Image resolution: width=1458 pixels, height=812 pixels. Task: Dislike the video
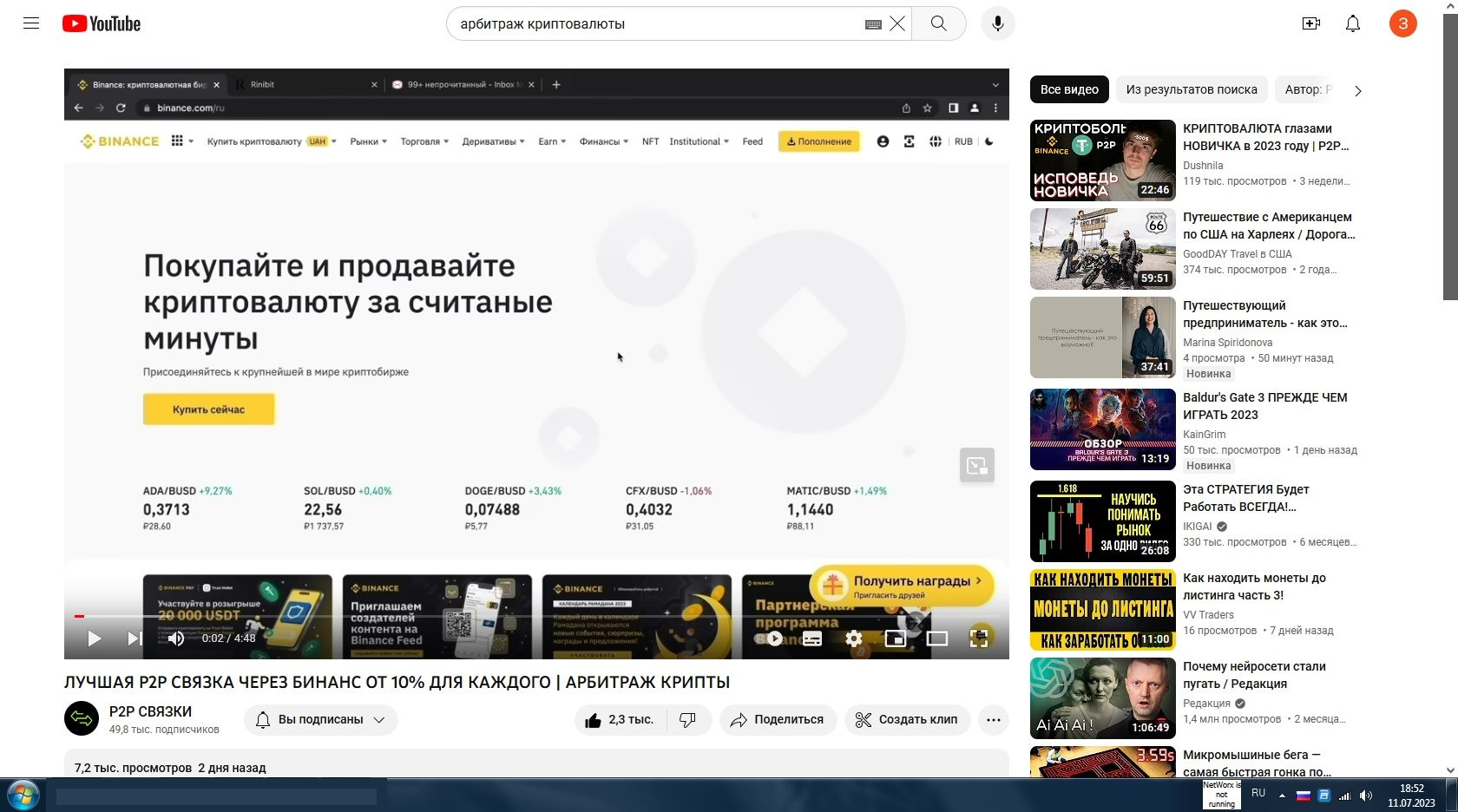(x=688, y=720)
